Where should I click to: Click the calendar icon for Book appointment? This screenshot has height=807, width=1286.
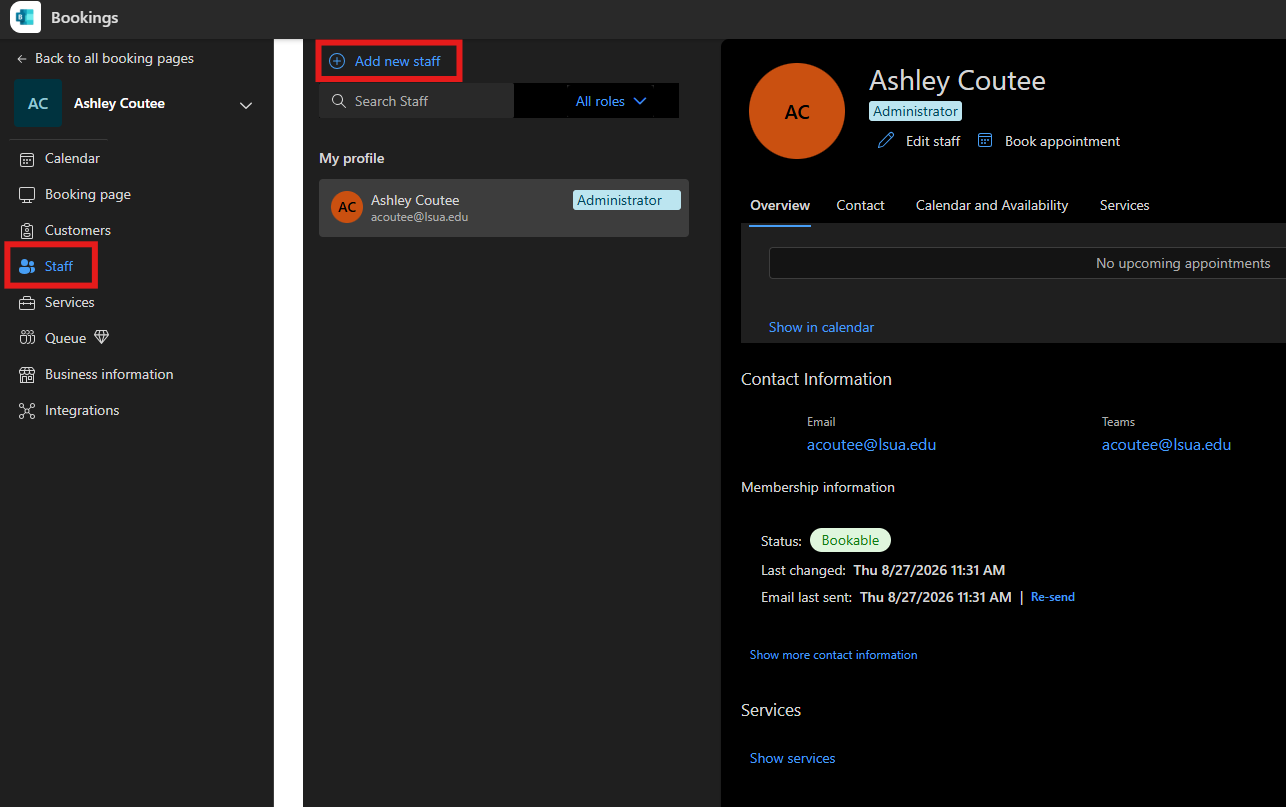click(x=985, y=141)
